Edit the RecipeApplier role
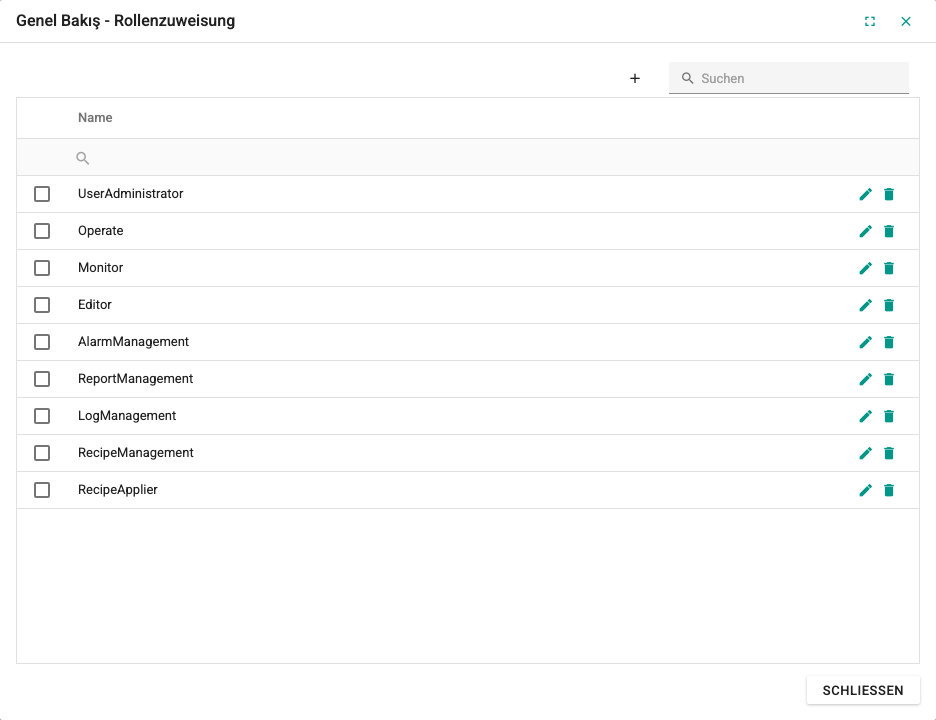 tap(865, 490)
